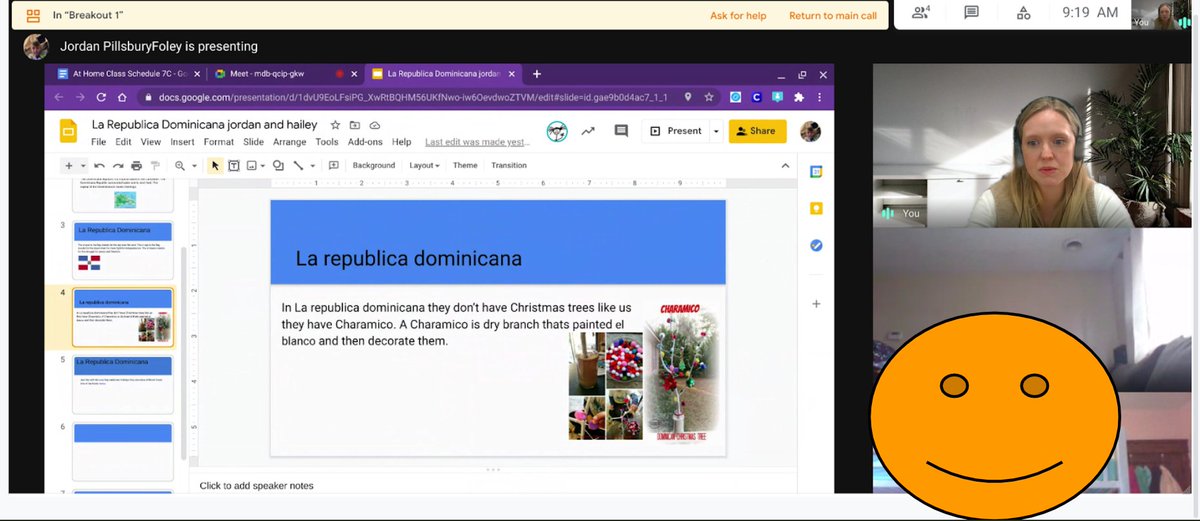Screen dimensions: 1200x521
Task: Click the address bar URL
Action: [413, 98]
